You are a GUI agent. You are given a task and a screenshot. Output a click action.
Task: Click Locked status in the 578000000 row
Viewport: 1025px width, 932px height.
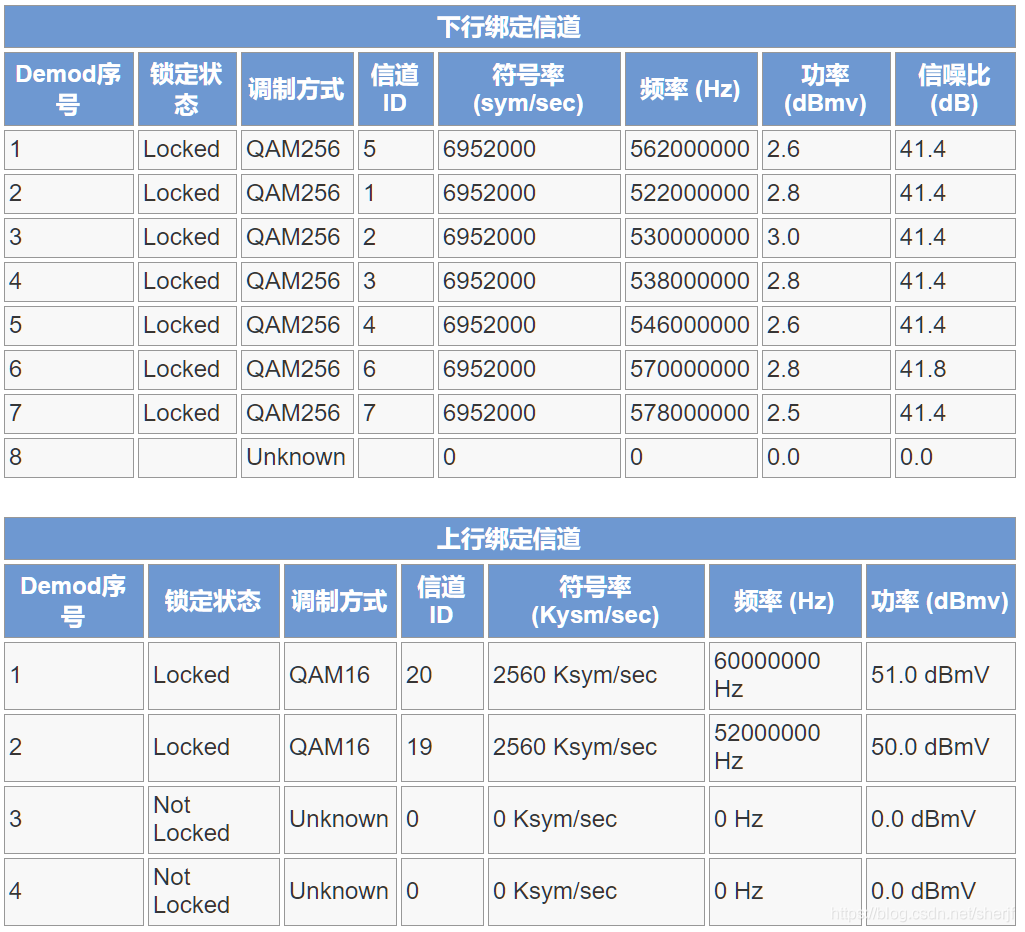click(181, 413)
